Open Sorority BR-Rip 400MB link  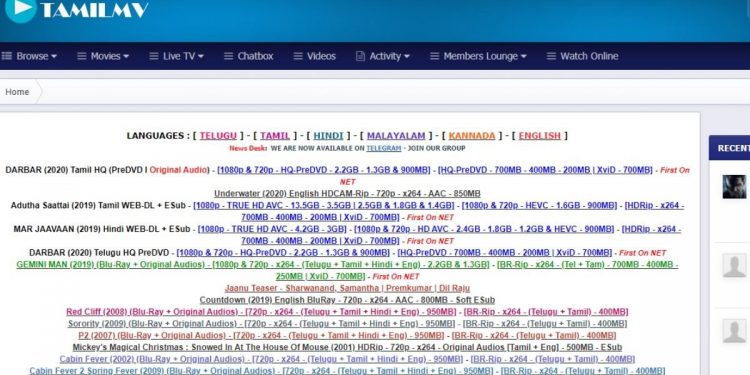point(545,324)
